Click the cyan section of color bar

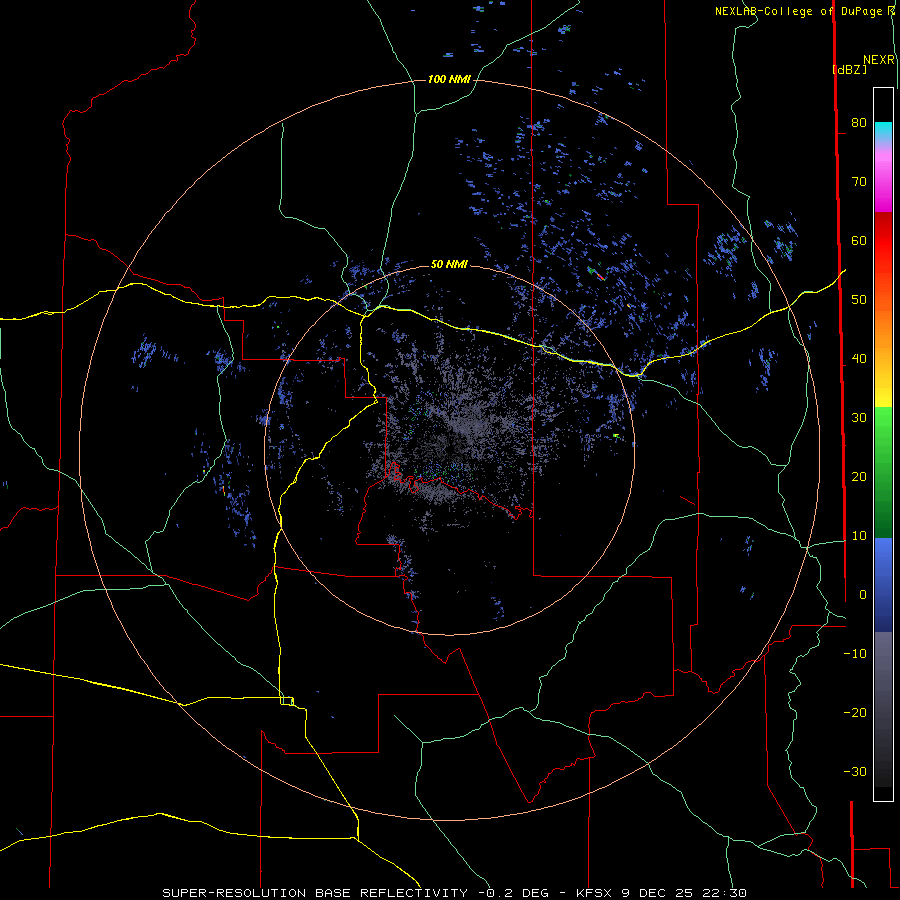883,131
